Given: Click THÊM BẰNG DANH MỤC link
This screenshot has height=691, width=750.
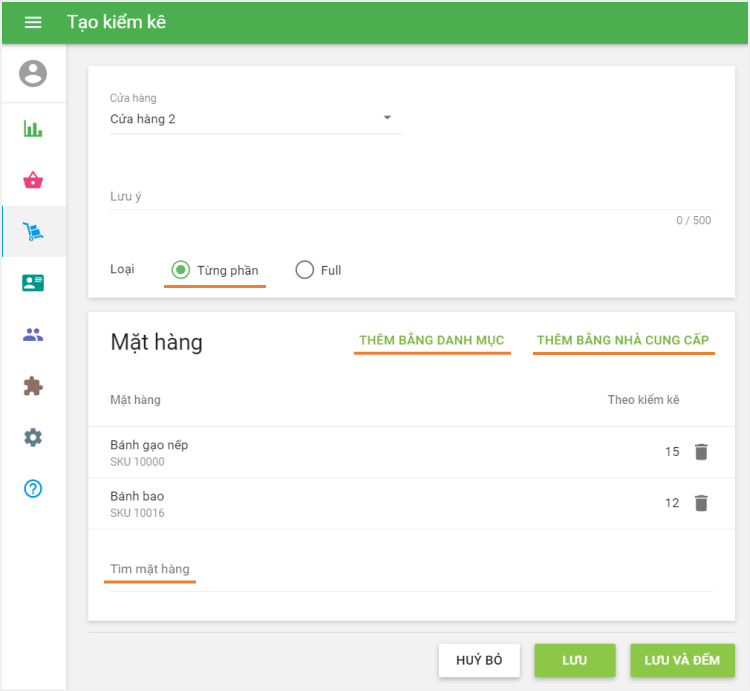Looking at the screenshot, I should pyautogui.click(x=432, y=340).
